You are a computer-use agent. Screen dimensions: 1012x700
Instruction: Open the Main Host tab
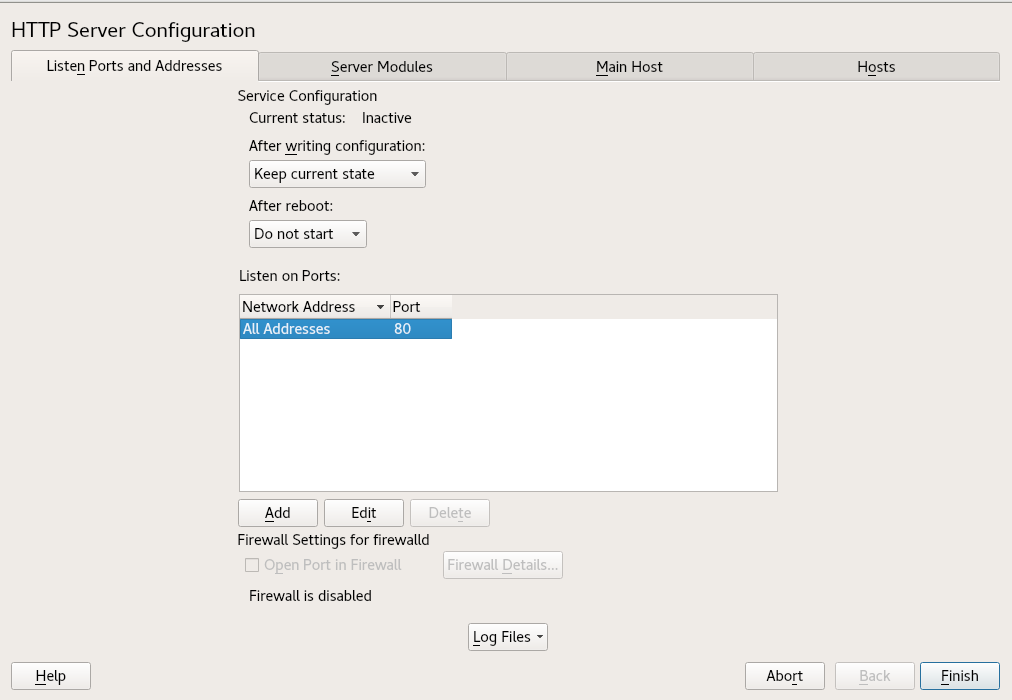click(629, 66)
